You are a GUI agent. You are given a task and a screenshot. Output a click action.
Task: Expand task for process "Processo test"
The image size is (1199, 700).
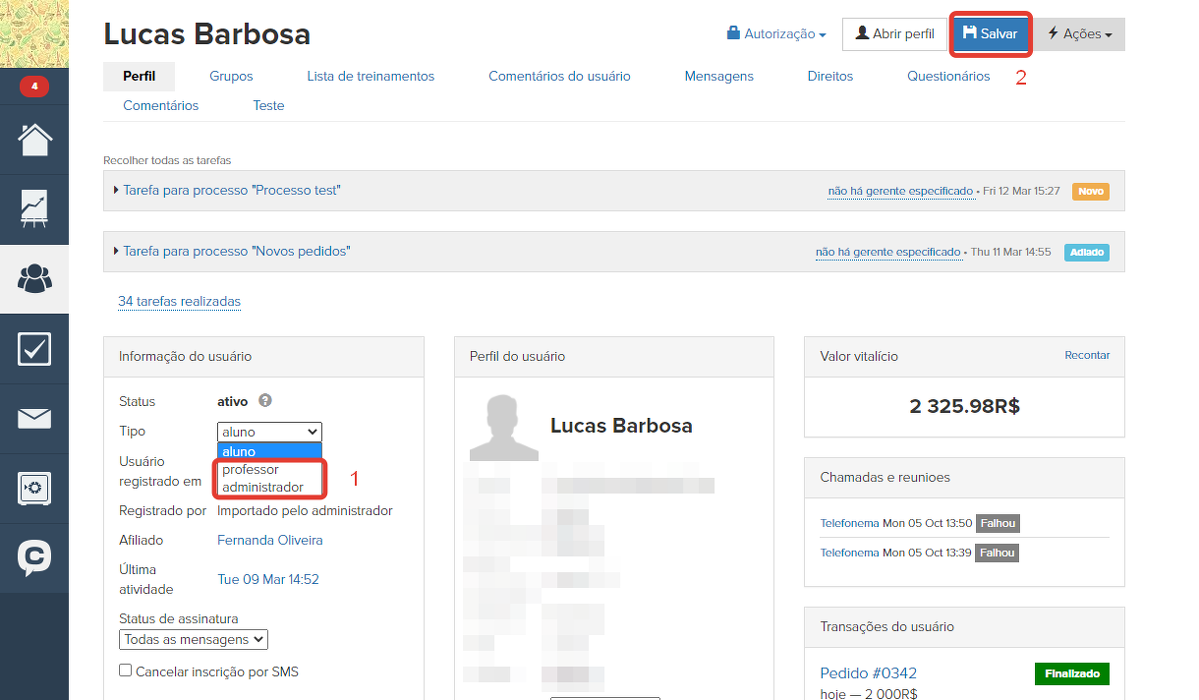[231, 190]
